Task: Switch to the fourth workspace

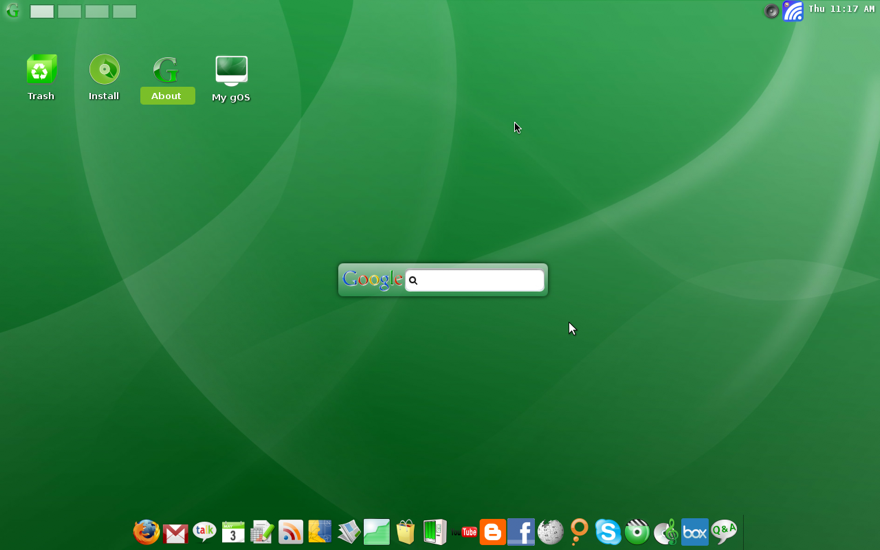Action: (x=125, y=11)
